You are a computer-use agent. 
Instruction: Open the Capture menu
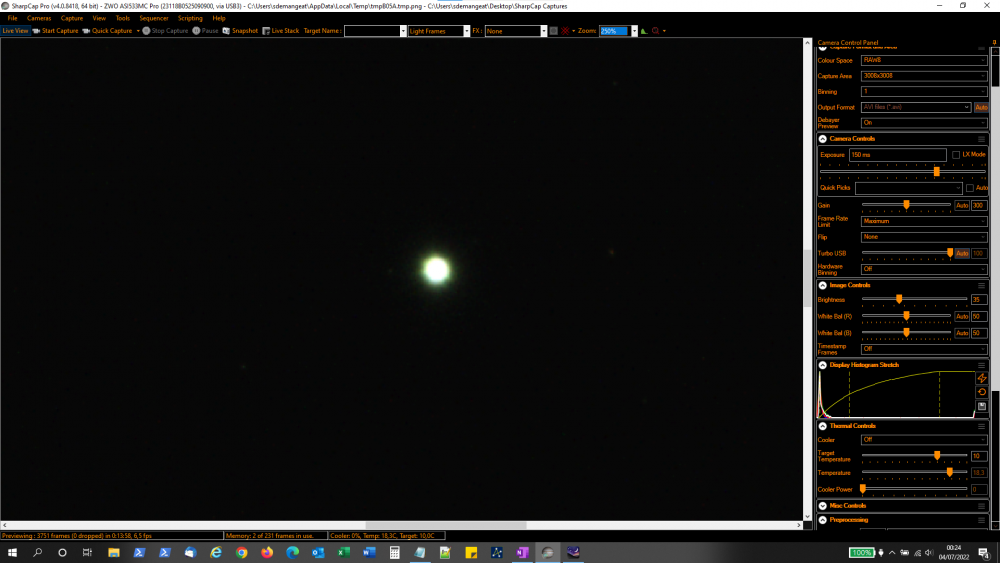72,18
